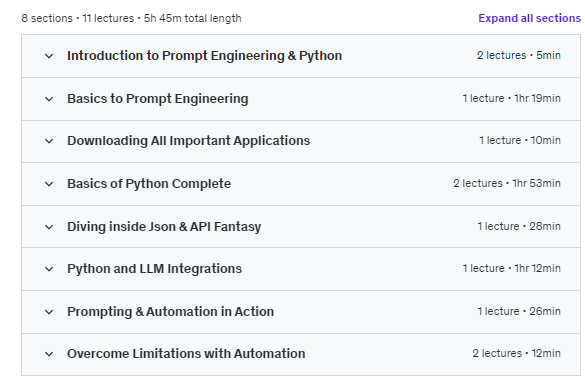This screenshot has width=585, height=379.
Task: Open the Basics to Prompt Engineering title
Action: 157,98
